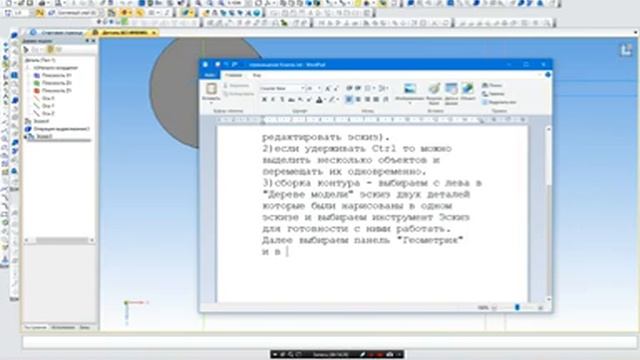
Task: Open the Courier New font family dropdown
Action: (x=302, y=88)
